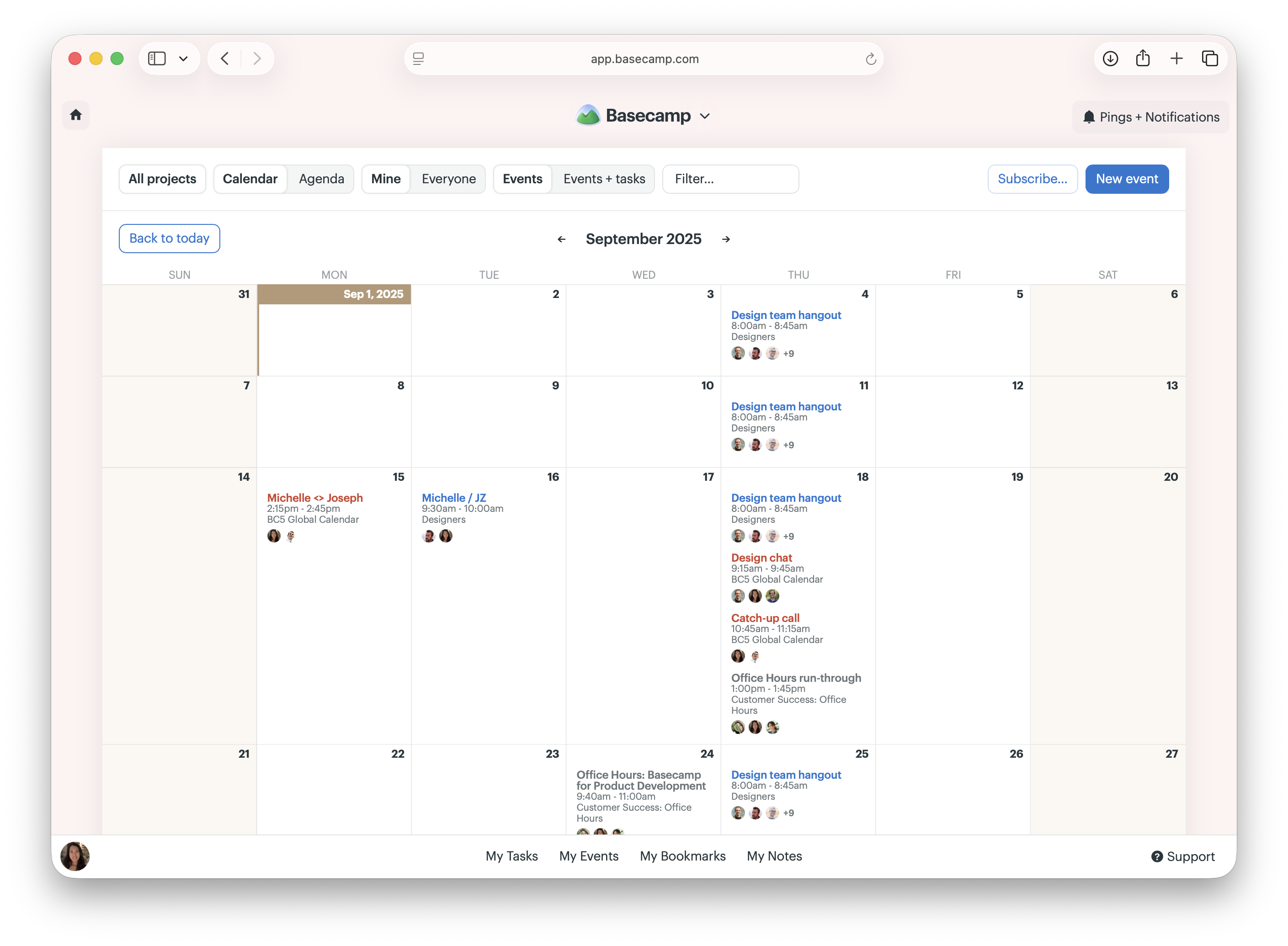Click first attendee avatar on Design chat

point(738,596)
